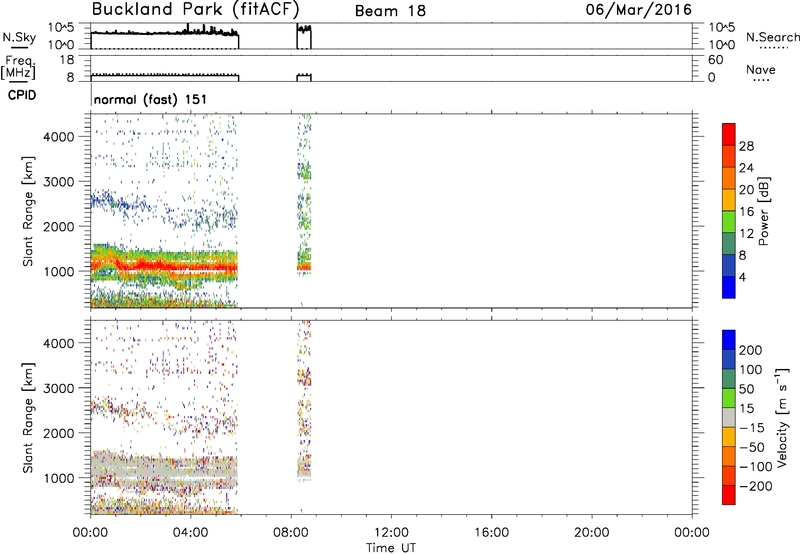Click the '-15' tick on the velocity colorbar
The width and height of the screenshot is (800, 554).
pyautogui.click(x=752, y=427)
